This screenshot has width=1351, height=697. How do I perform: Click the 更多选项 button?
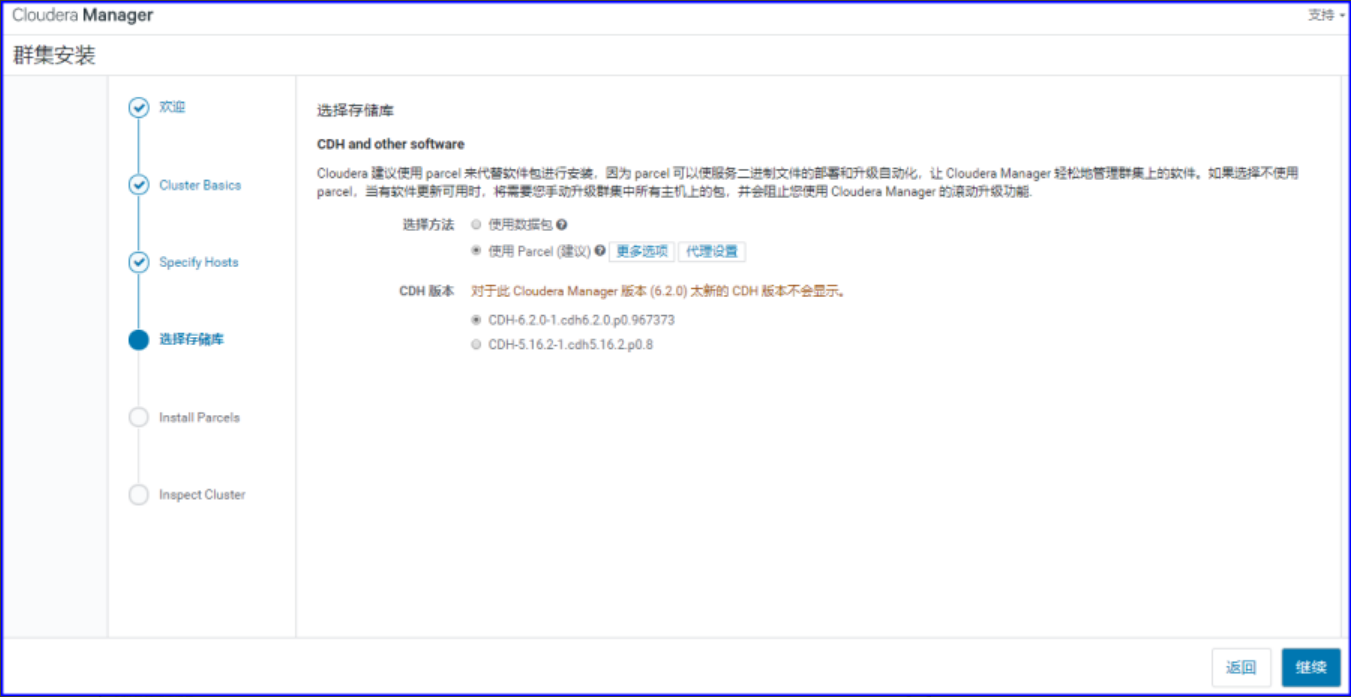pyautogui.click(x=642, y=251)
